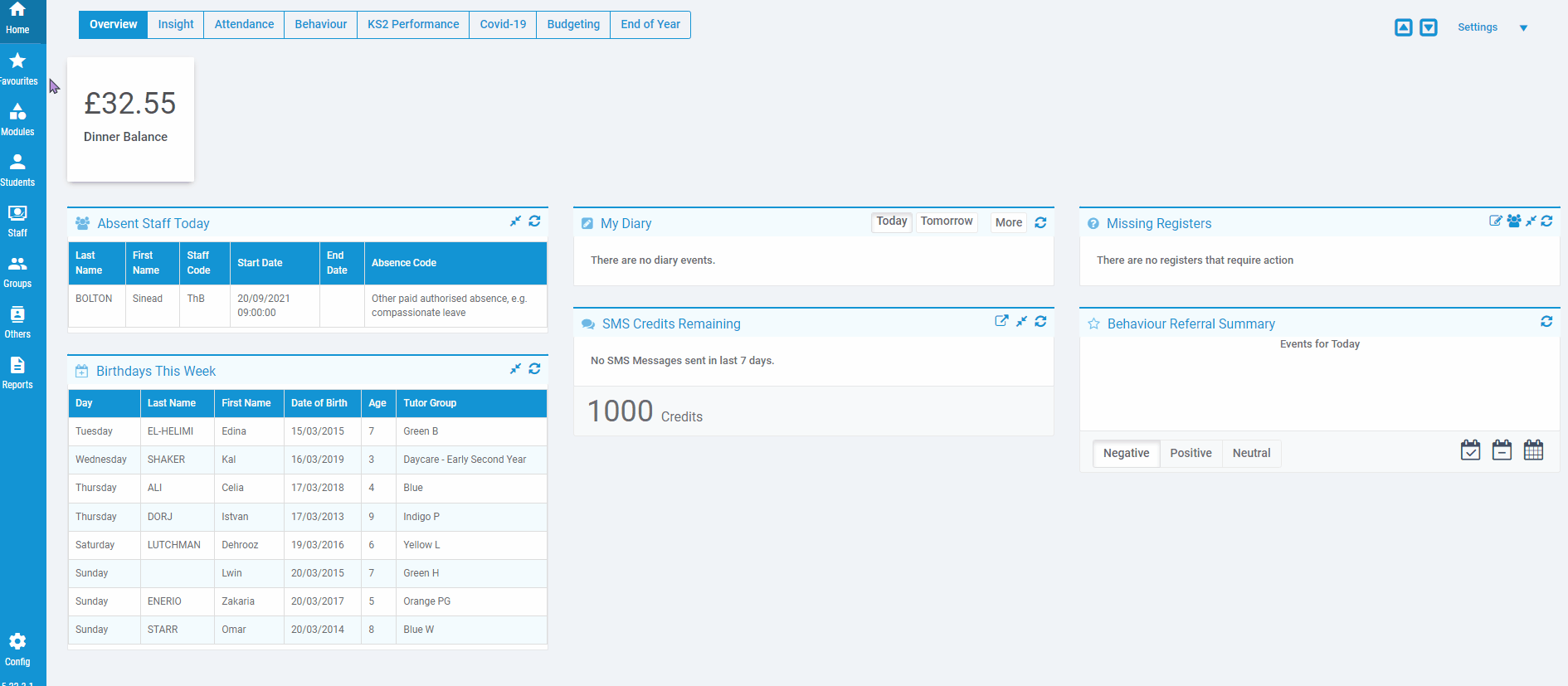Screen dimensions: 1568x686
Task: Switch My Diary to Tomorrow
Action: (x=946, y=221)
